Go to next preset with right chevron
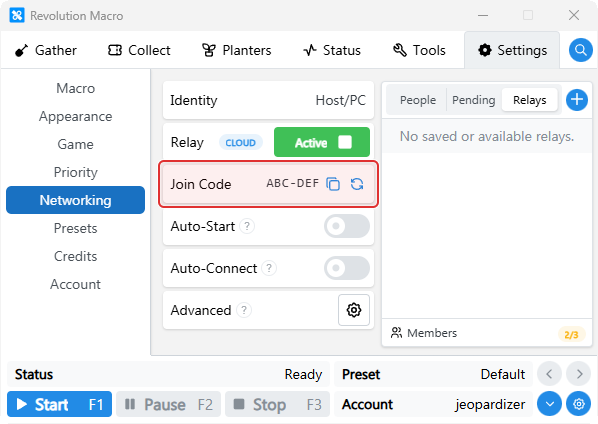Image resolution: width=598 pixels, height=424 pixels. [579, 374]
